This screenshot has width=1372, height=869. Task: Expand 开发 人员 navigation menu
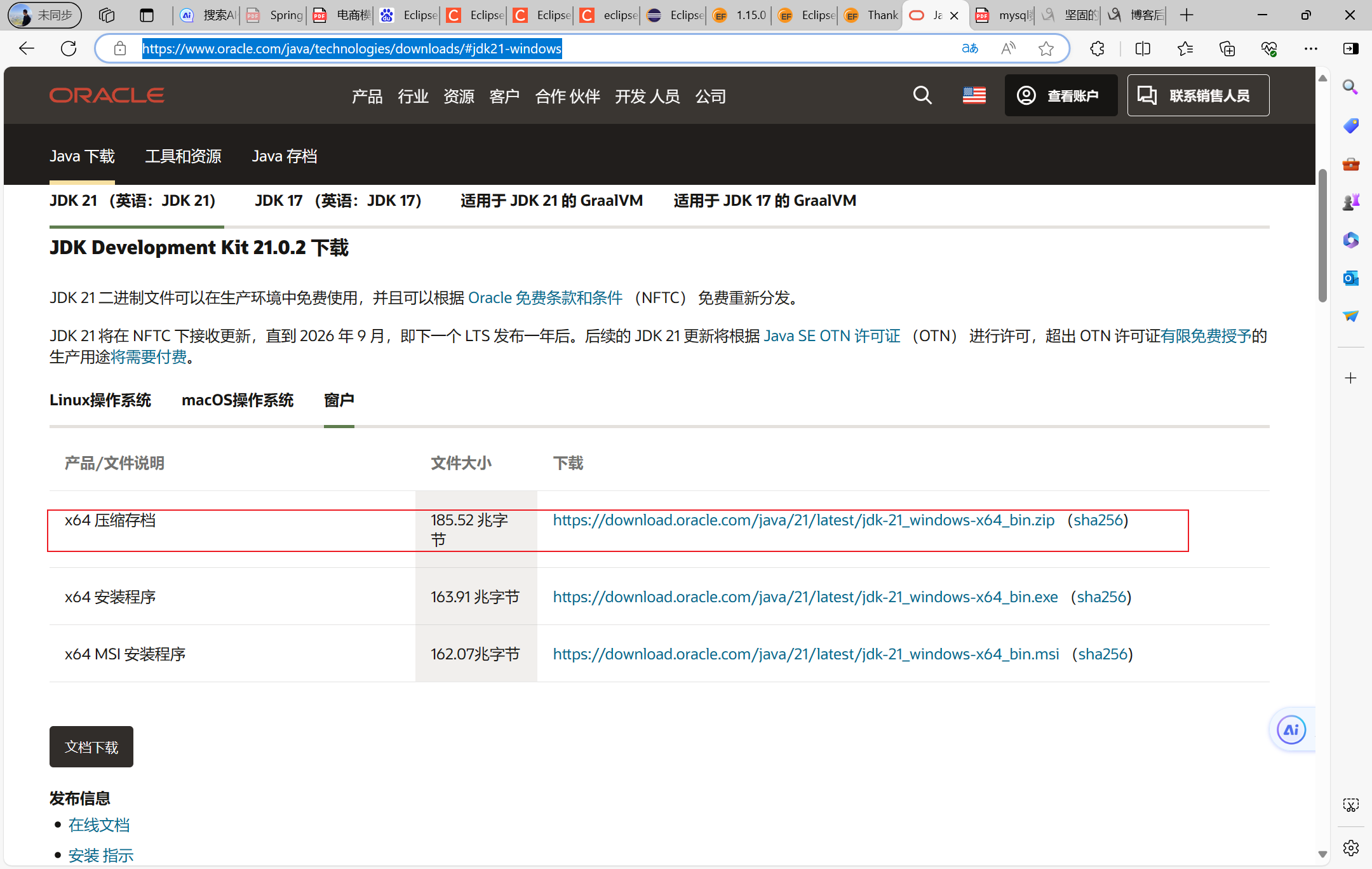[647, 96]
